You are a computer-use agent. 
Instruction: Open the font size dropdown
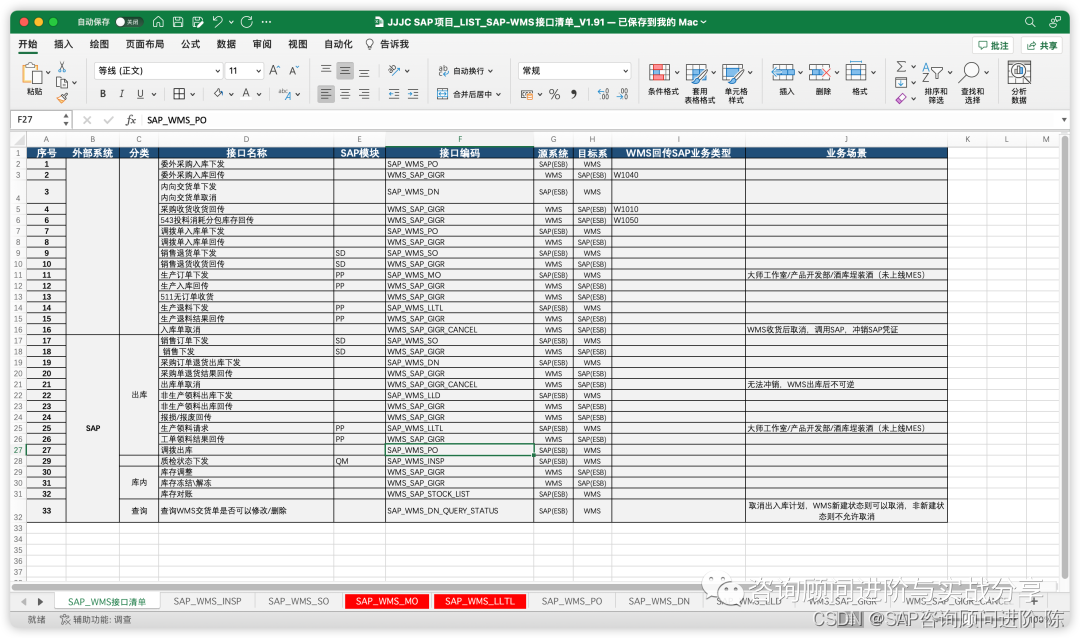coord(258,70)
